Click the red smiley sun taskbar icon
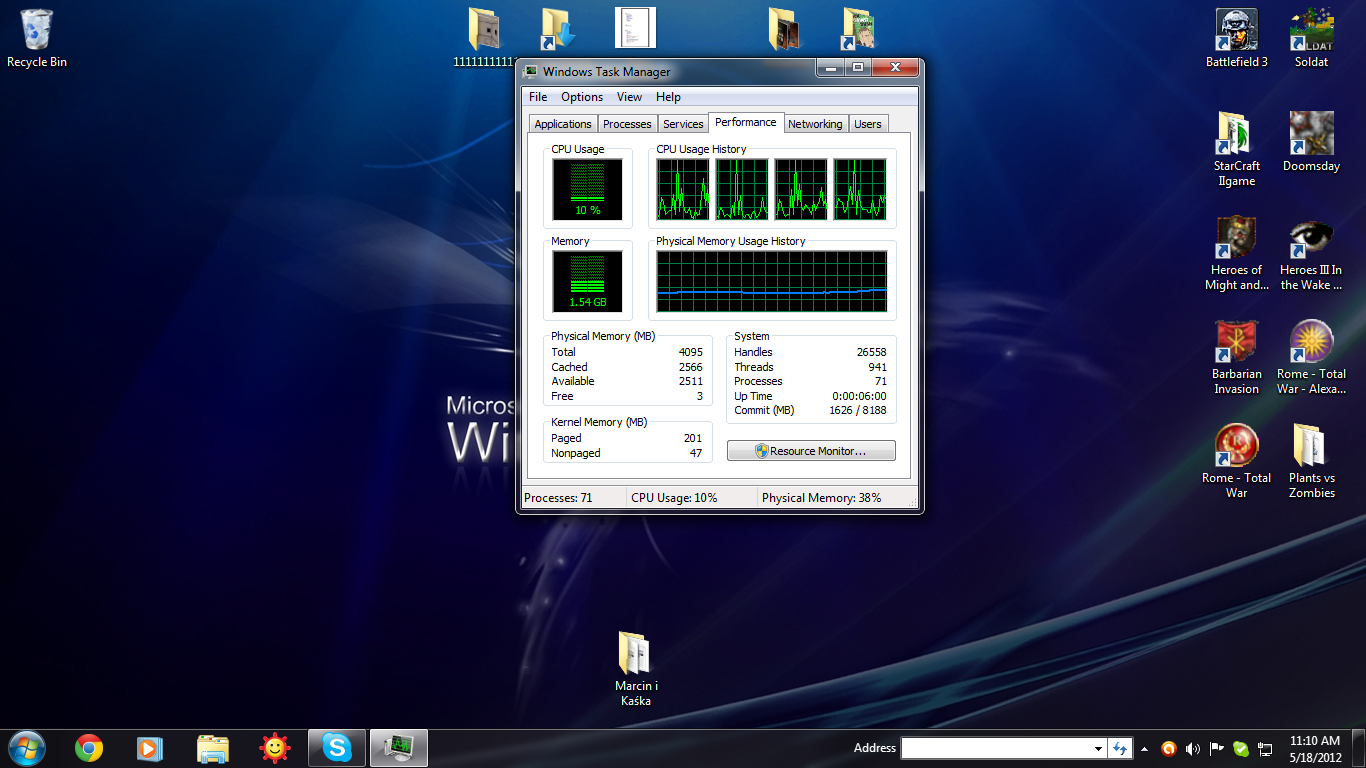This screenshot has width=1366, height=768. (275, 747)
